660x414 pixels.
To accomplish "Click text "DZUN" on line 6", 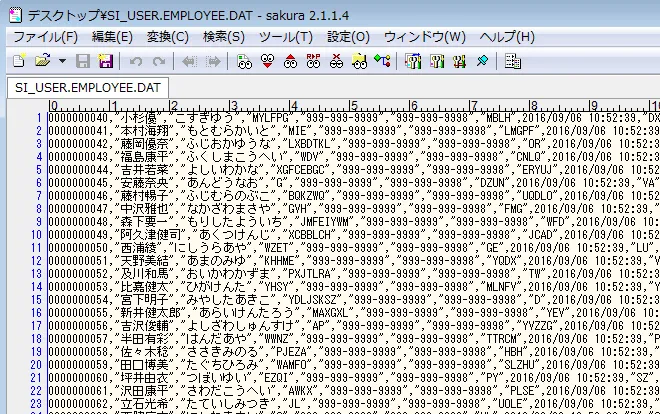I will coord(492,183).
